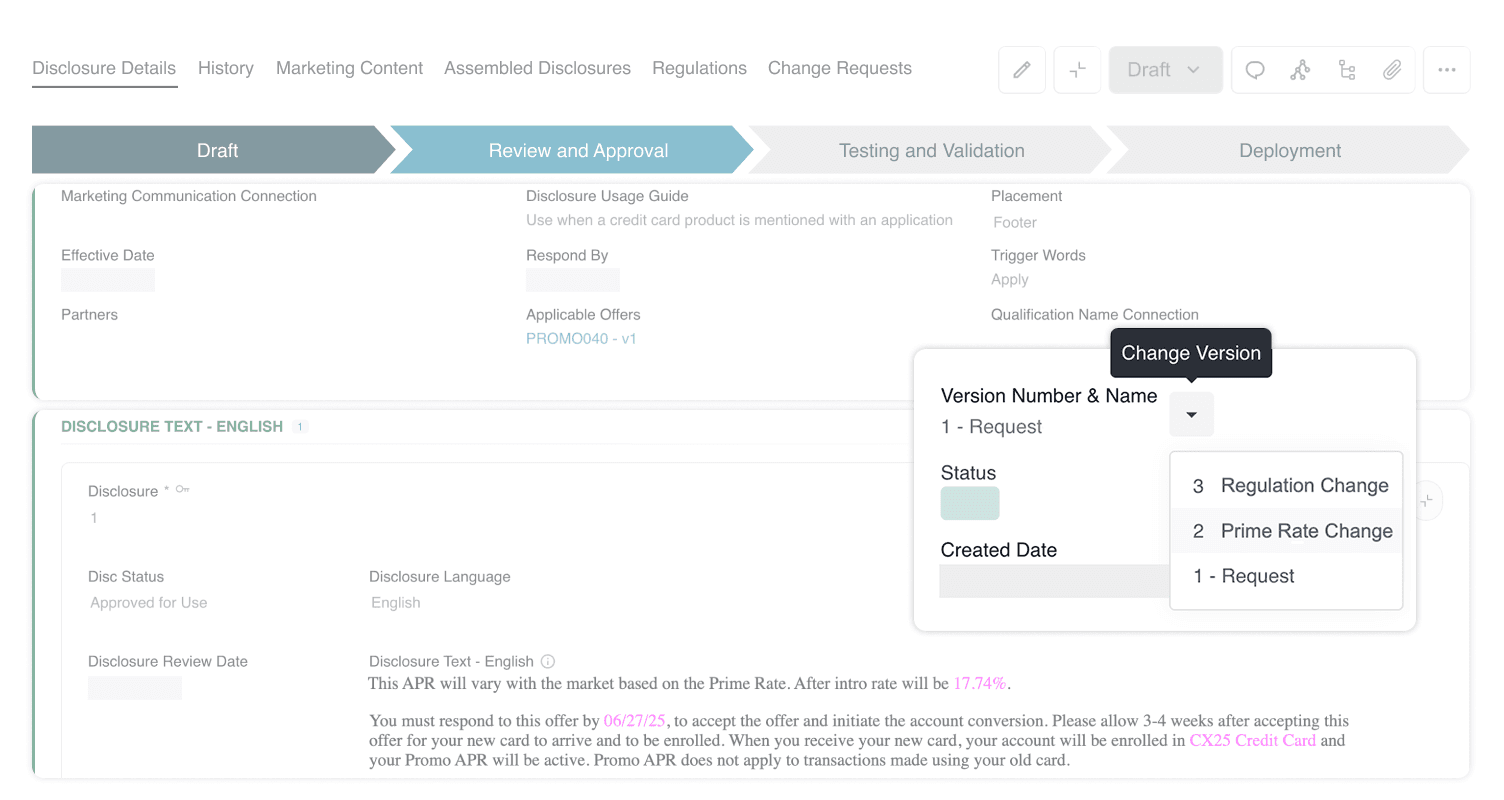Open the PROMO040 - v1 offer link

581,339
